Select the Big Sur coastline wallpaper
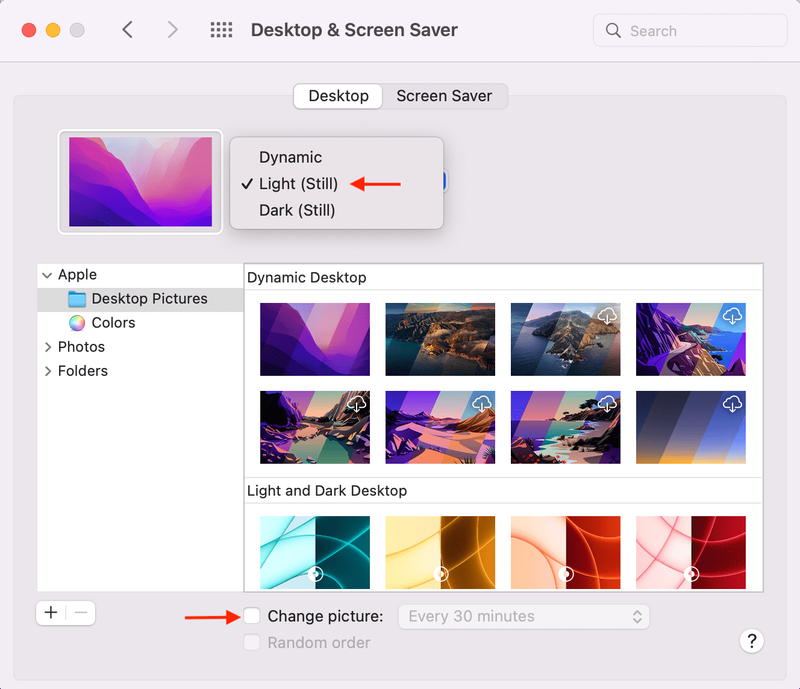The height and width of the screenshot is (689, 800). 440,339
